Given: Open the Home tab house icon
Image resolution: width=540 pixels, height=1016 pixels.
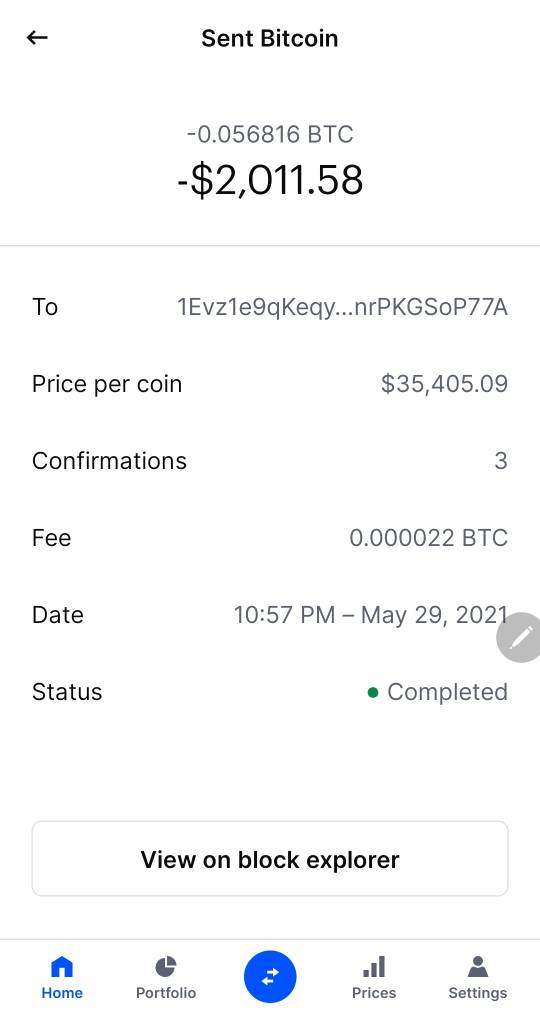Looking at the screenshot, I should (x=62, y=967).
